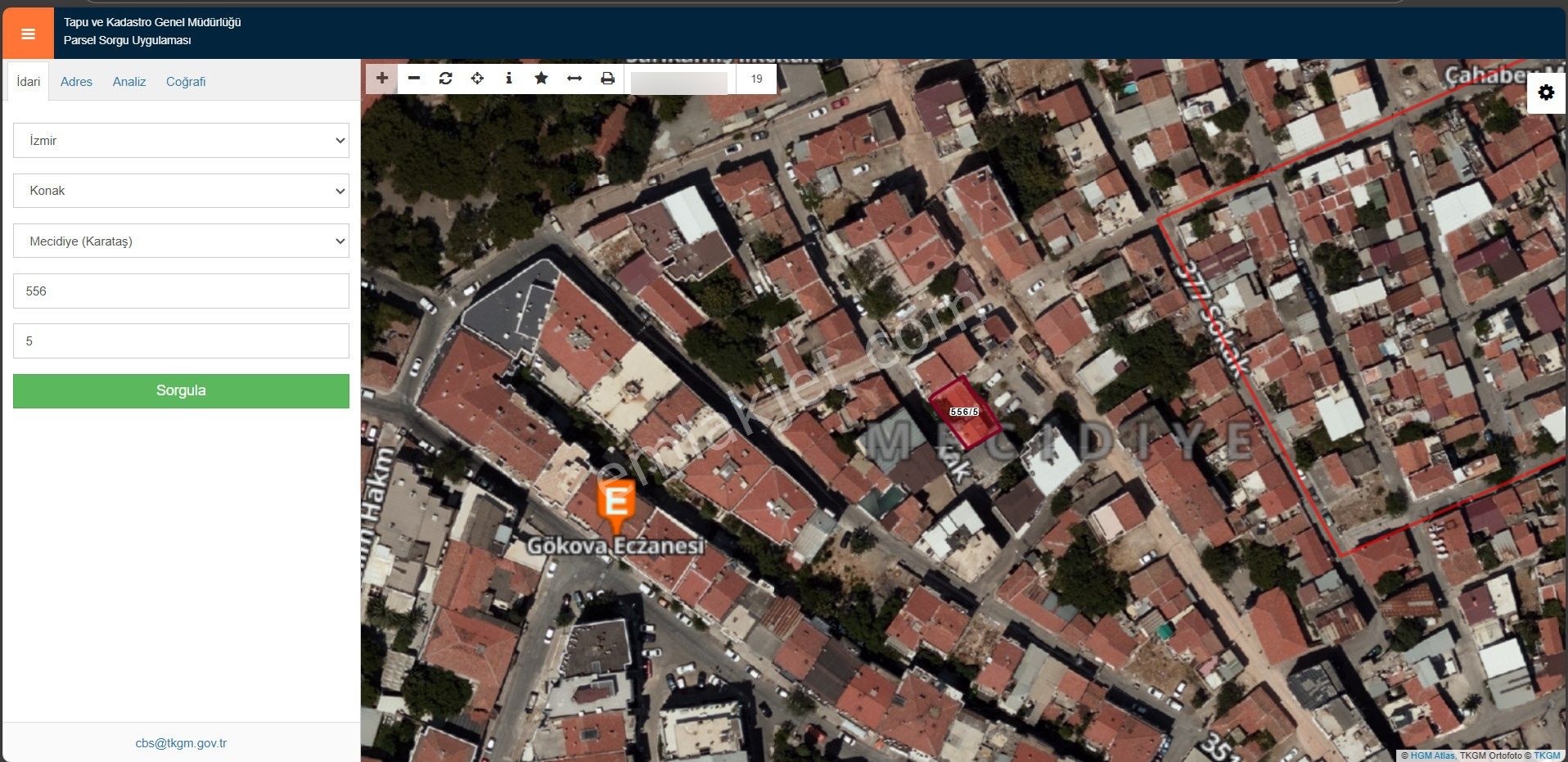Select the measure distance arrow tool
Viewport: 1568px width, 762px height.
tap(574, 79)
